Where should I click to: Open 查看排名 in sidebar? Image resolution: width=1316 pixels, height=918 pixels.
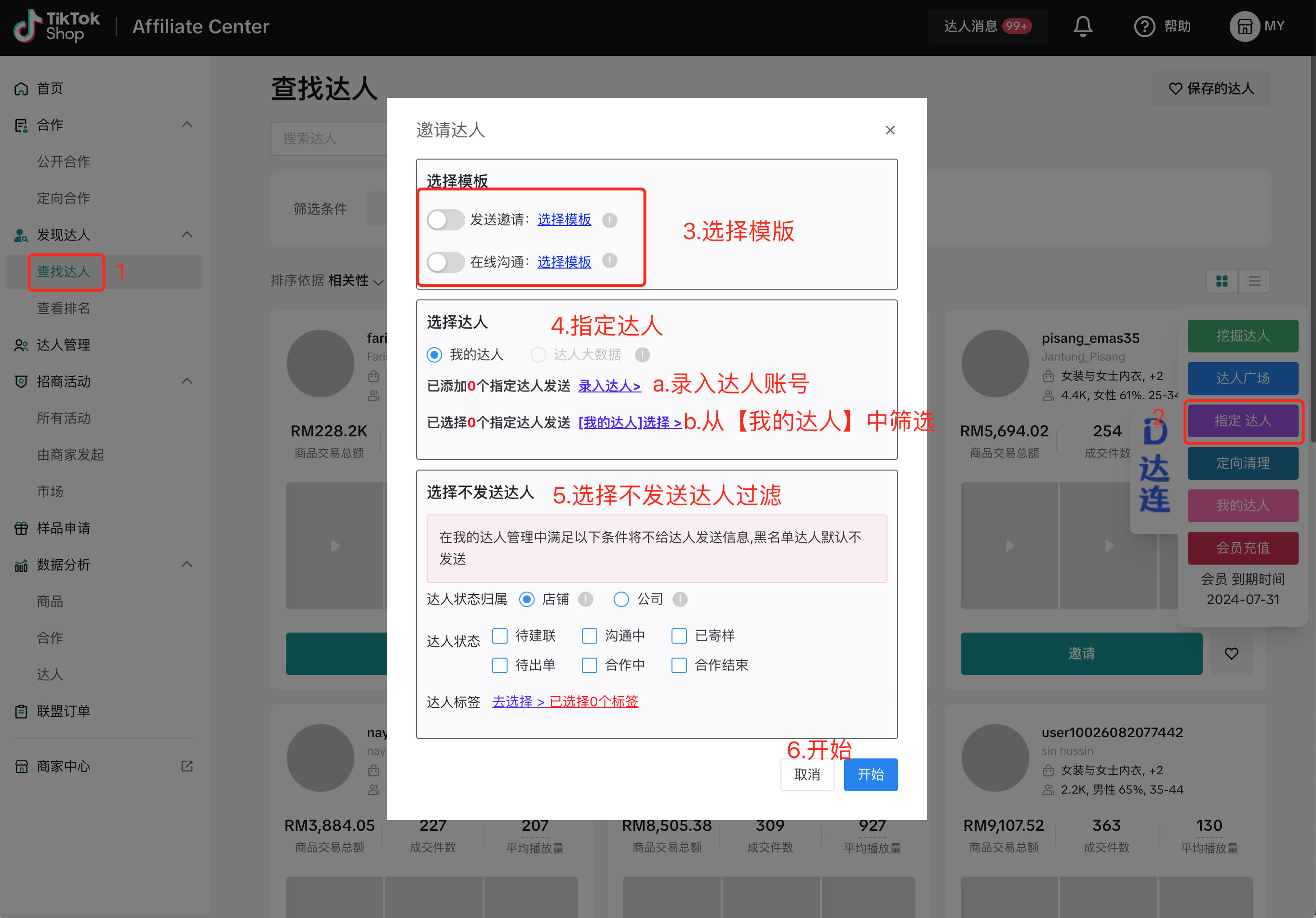coord(64,309)
